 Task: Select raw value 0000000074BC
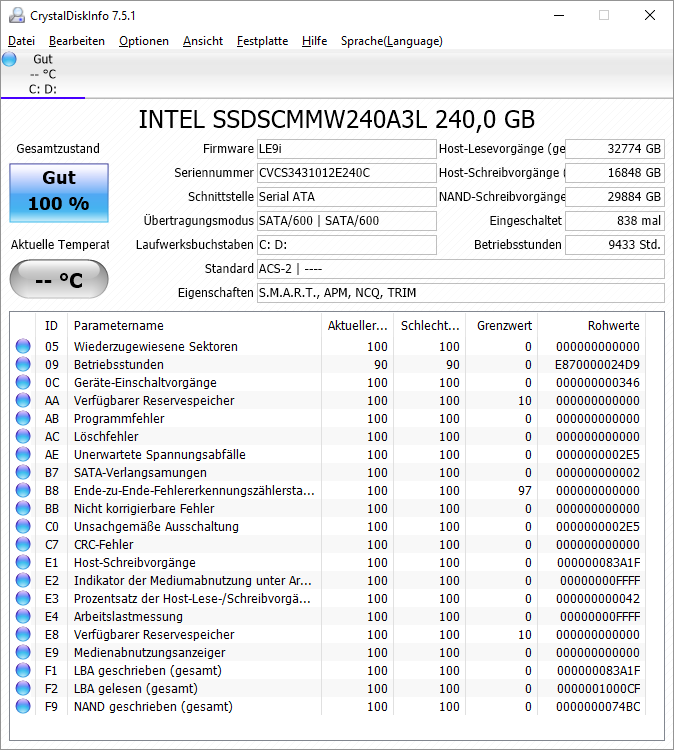click(x=598, y=707)
